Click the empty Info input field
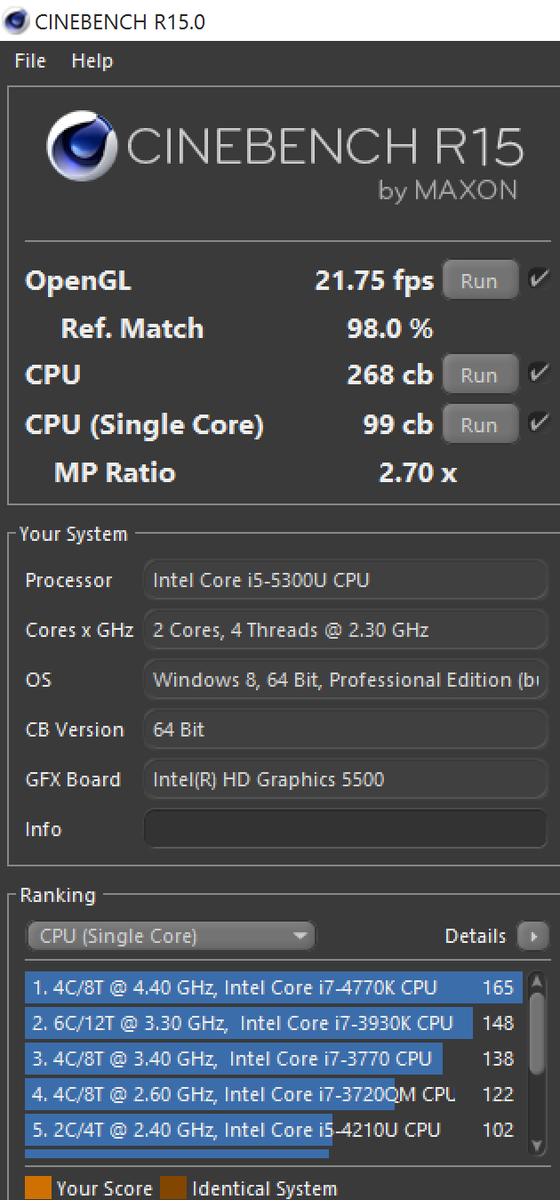 (x=345, y=829)
